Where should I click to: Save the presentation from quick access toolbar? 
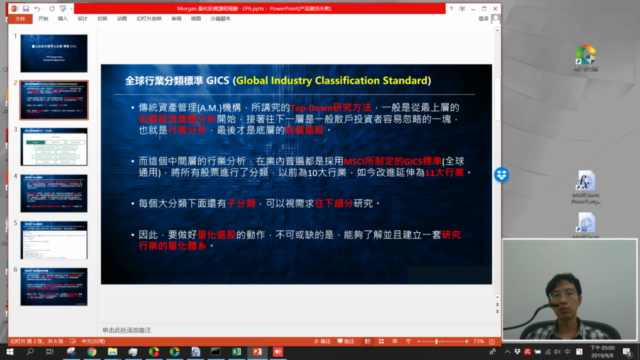(x=26, y=8)
